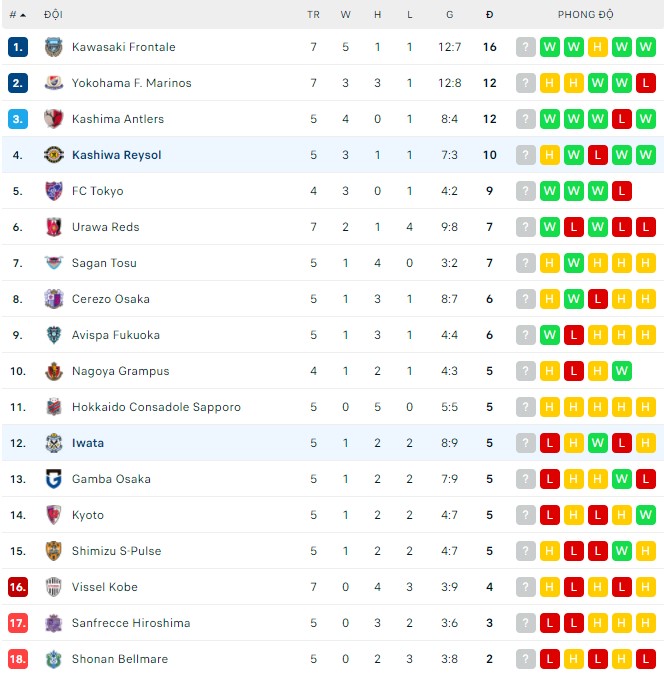Sort standings by the Đ points column
Viewport: 664px width, 675px height.
[489, 15]
